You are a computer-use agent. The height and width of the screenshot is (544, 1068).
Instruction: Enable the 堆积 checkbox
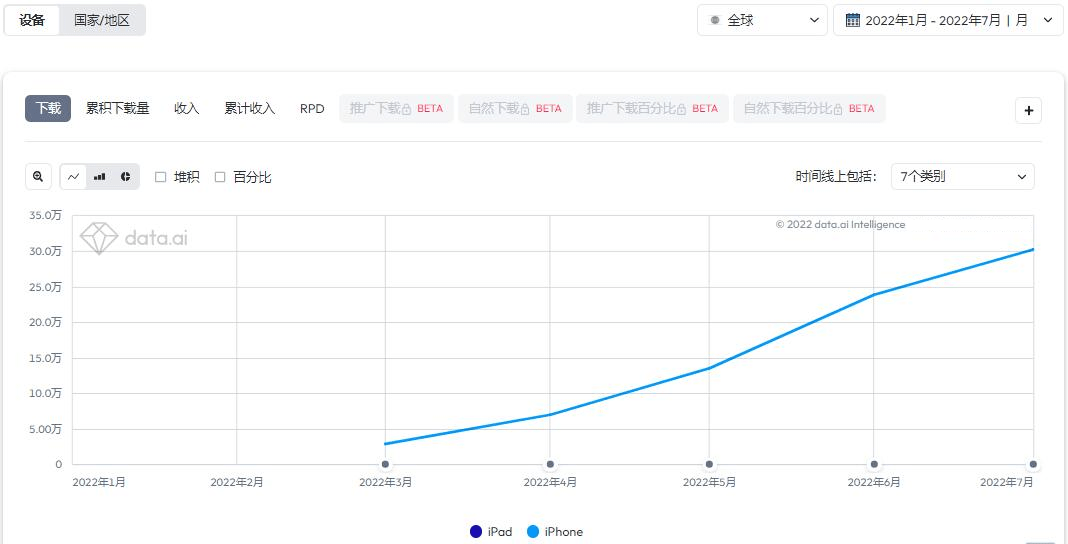pyautogui.click(x=161, y=177)
